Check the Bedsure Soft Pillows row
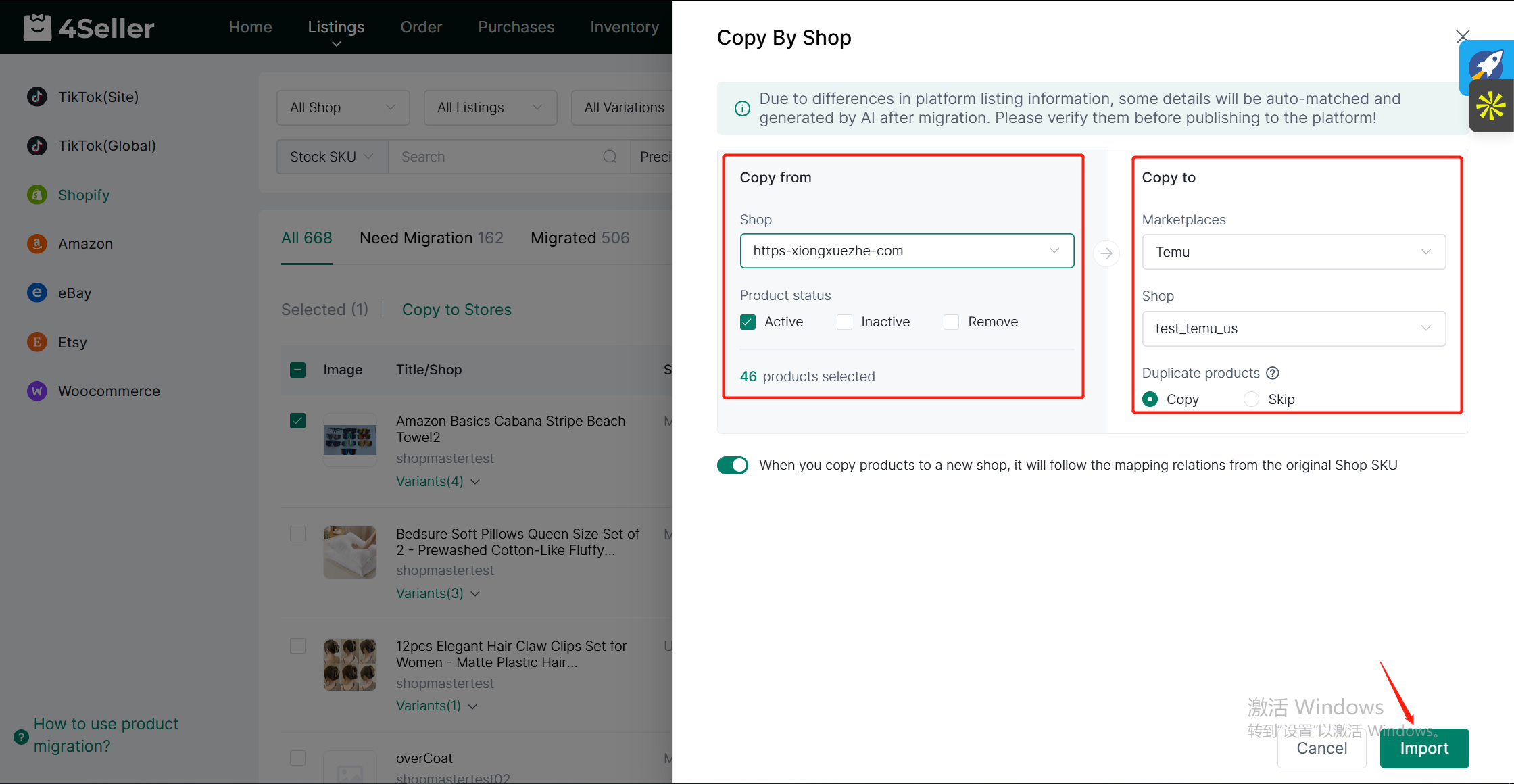Screen dimensions: 1514x784 (x=297, y=534)
